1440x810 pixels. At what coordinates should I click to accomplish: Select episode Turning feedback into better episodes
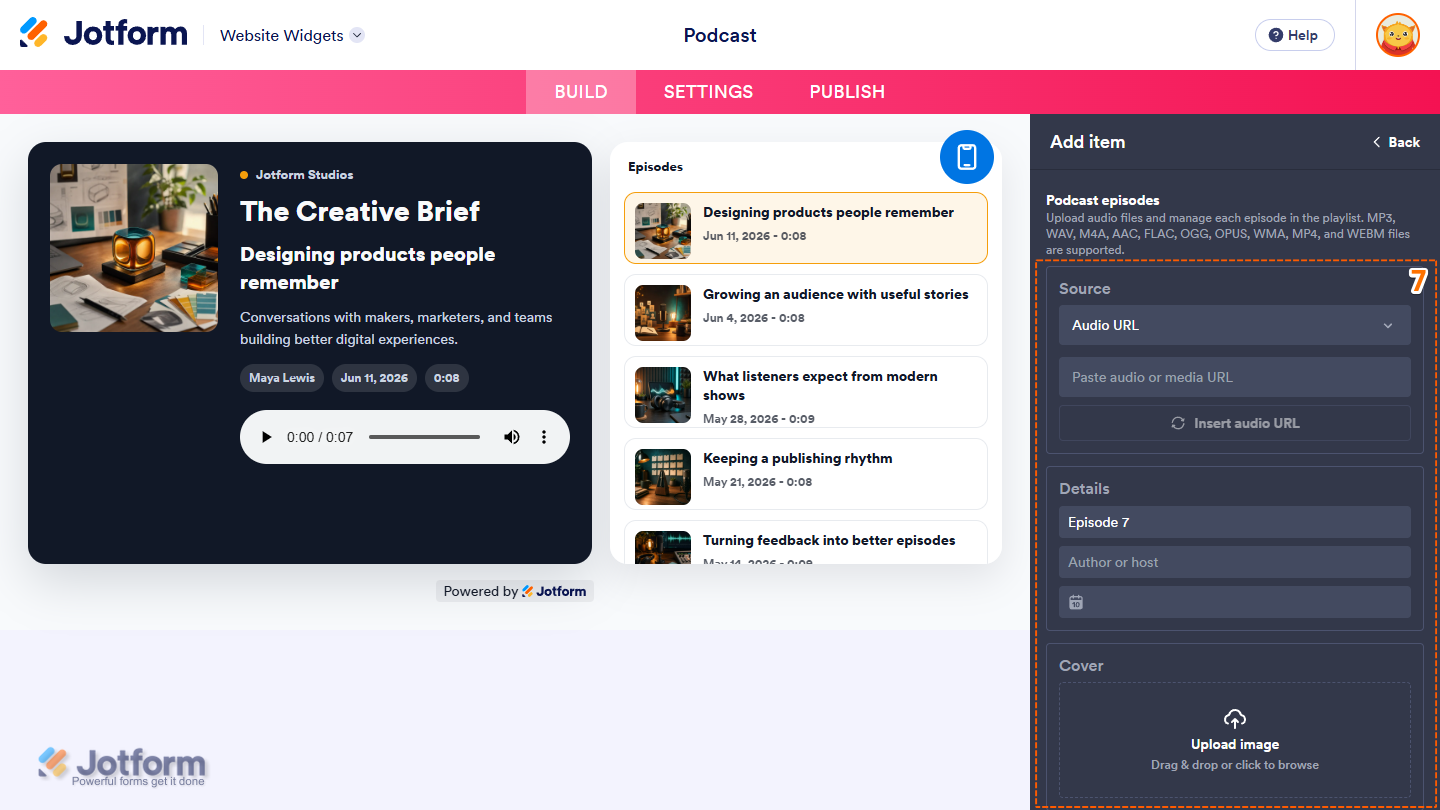tap(806, 542)
